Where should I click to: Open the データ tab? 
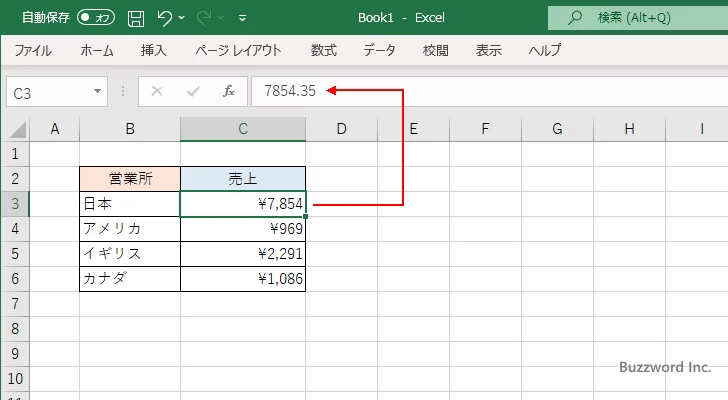pyautogui.click(x=379, y=50)
